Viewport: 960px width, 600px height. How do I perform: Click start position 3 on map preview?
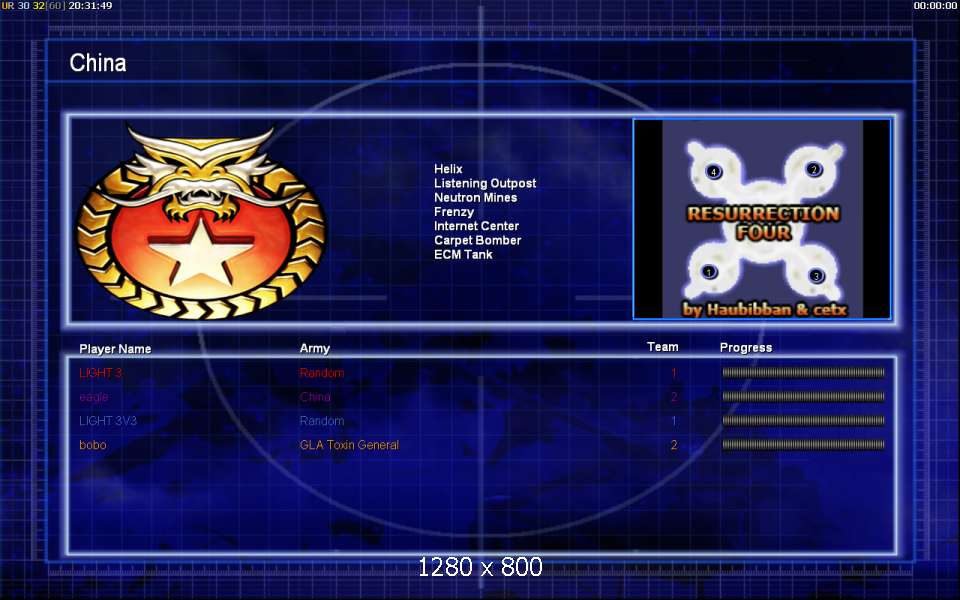coord(816,276)
